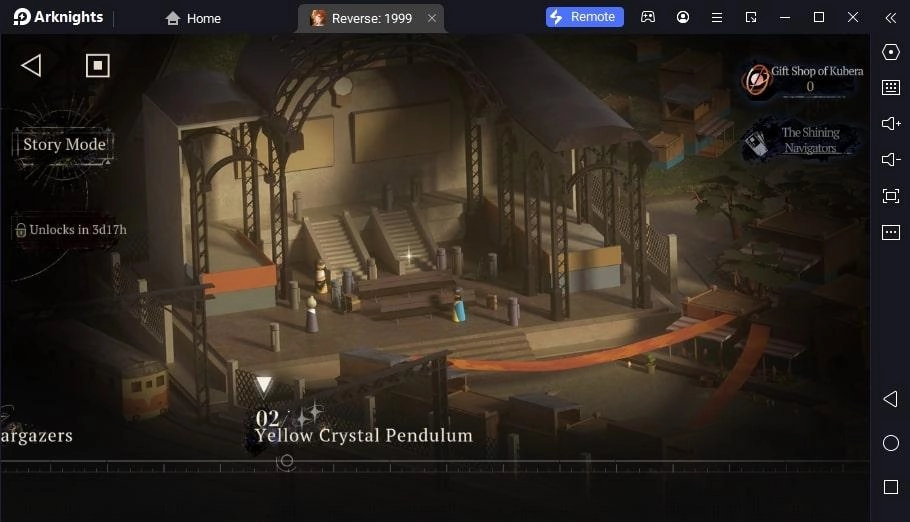Click the sparkle on the station stairs

[x=409, y=255]
